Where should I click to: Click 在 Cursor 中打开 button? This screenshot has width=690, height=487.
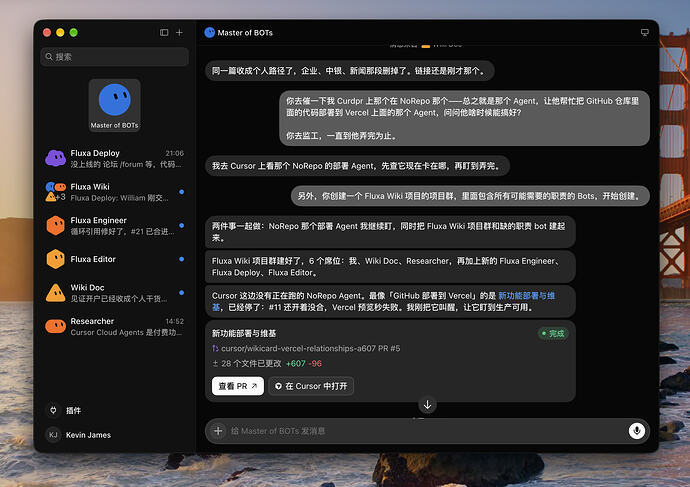pos(311,386)
